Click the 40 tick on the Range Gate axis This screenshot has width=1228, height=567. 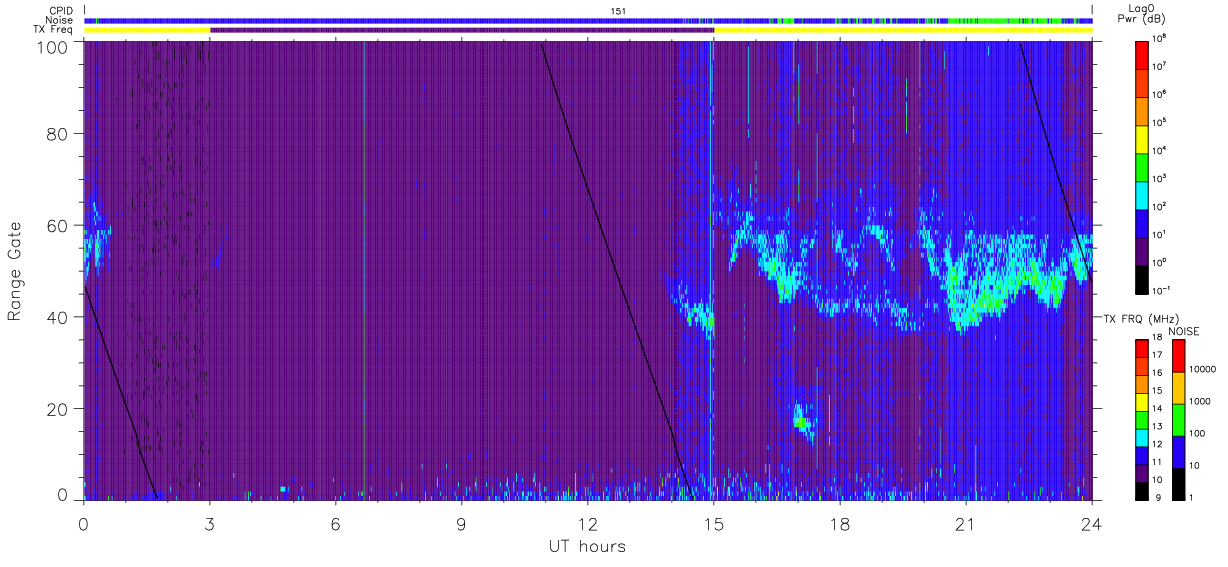click(x=59, y=317)
